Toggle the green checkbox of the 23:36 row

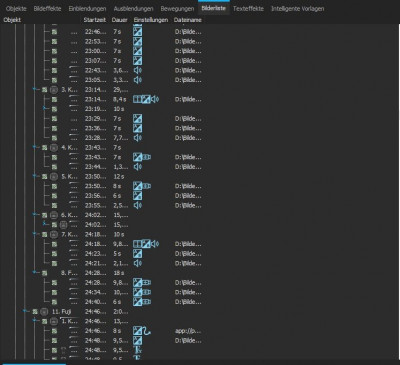[x=54, y=128]
